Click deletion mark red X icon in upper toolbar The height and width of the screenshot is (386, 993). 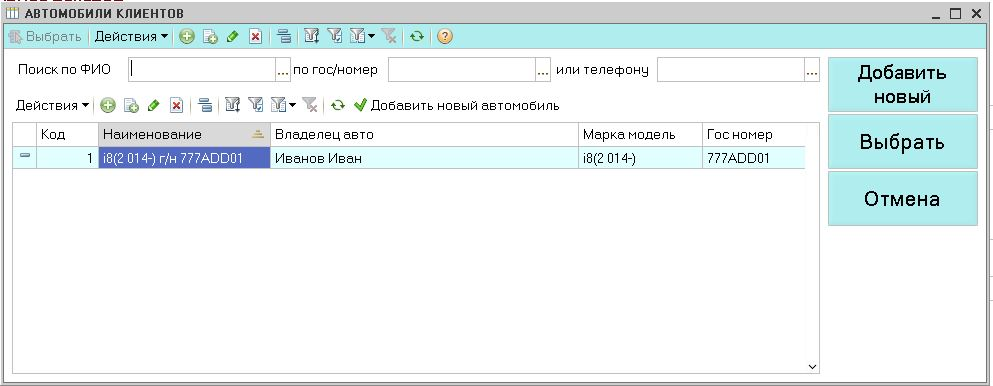point(255,37)
